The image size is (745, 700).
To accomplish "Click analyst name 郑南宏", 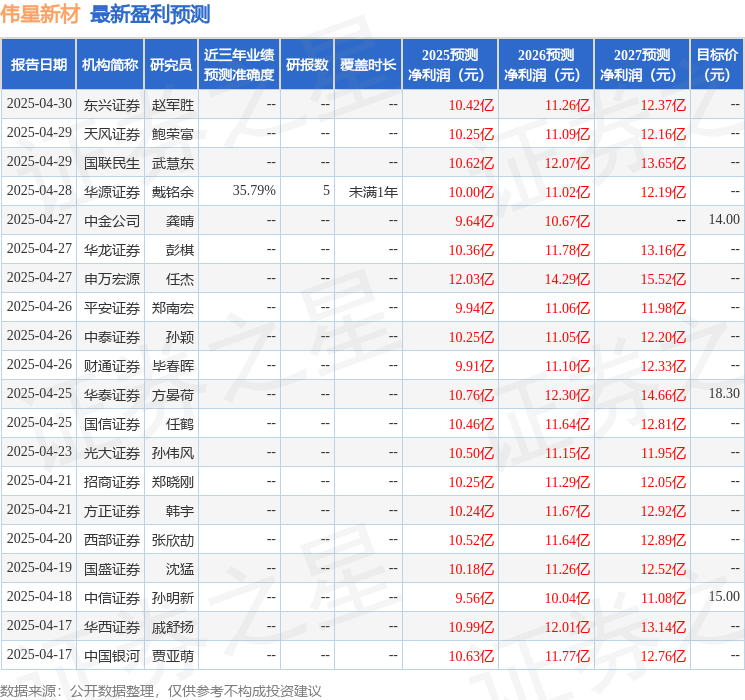I will coord(172,308).
